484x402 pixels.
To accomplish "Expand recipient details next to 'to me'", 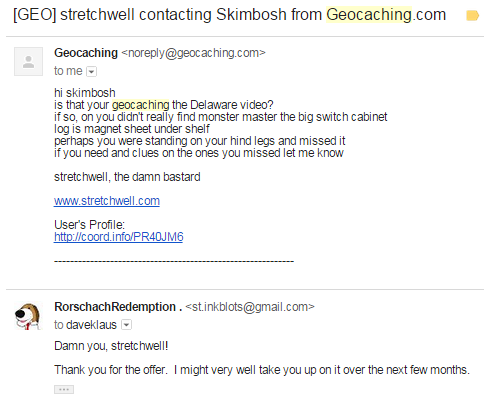I will [x=91, y=71].
